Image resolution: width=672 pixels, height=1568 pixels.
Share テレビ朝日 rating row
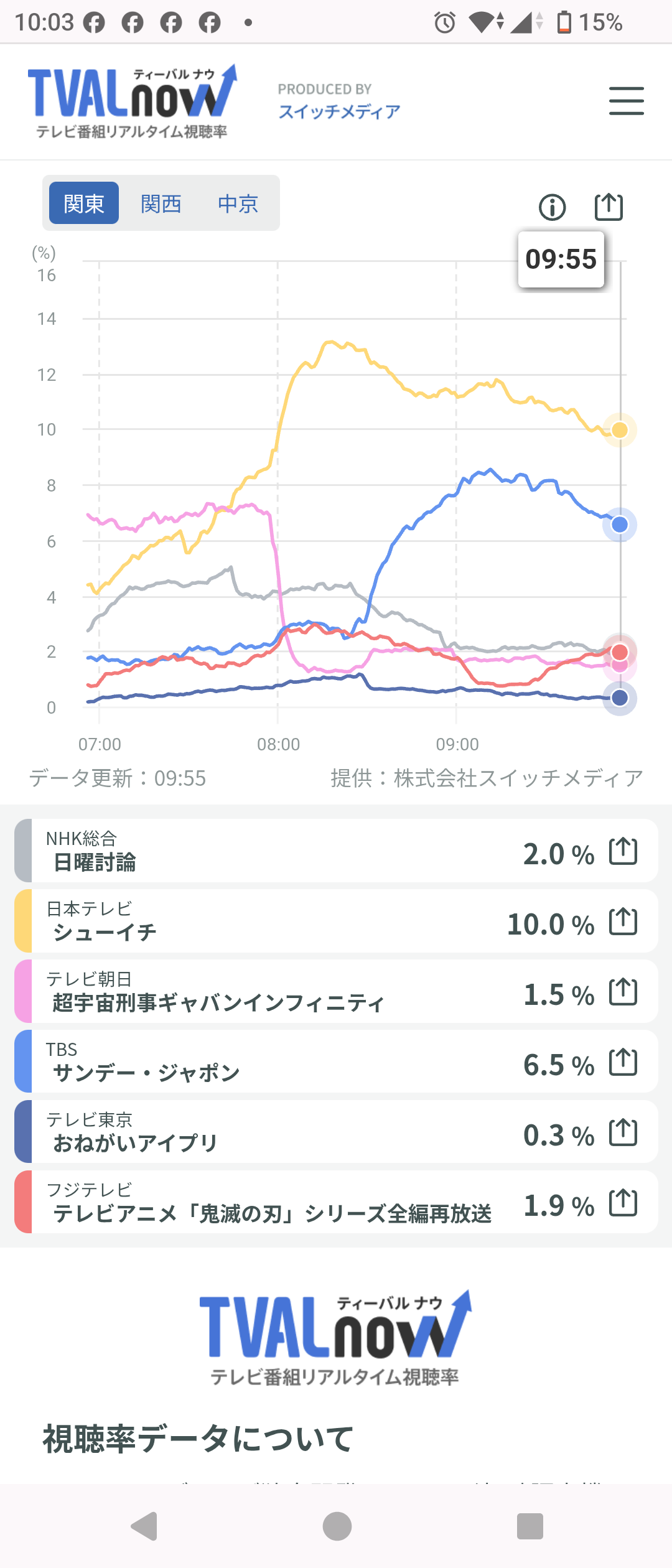(x=623, y=991)
